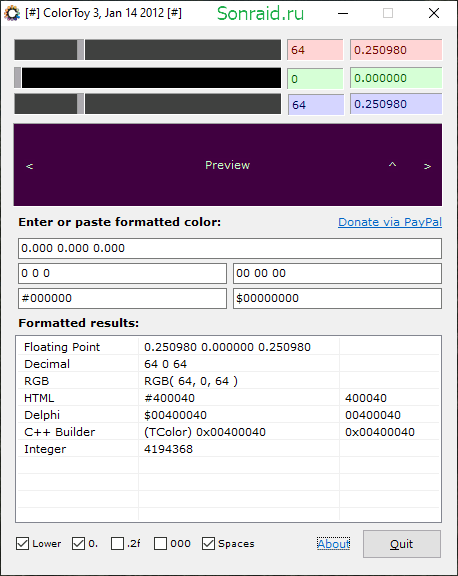Click the up caret in Preview panel
Image resolution: width=458 pixels, height=576 pixels.
(x=392, y=164)
